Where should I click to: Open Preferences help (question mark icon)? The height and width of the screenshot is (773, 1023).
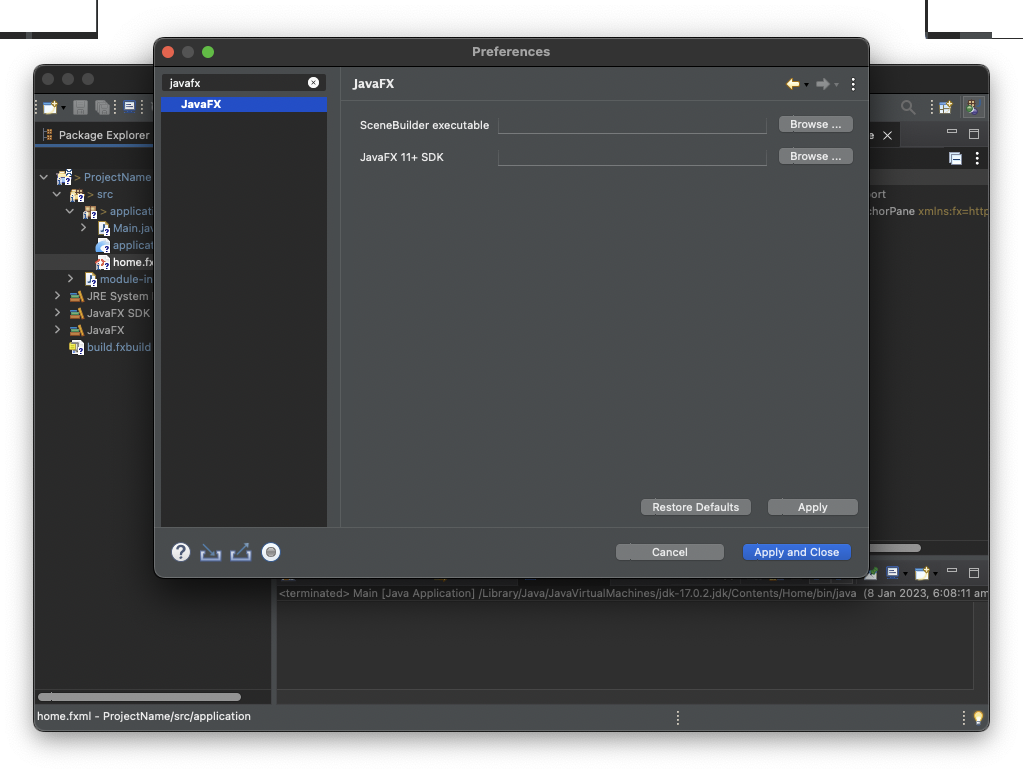(x=181, y=553)
